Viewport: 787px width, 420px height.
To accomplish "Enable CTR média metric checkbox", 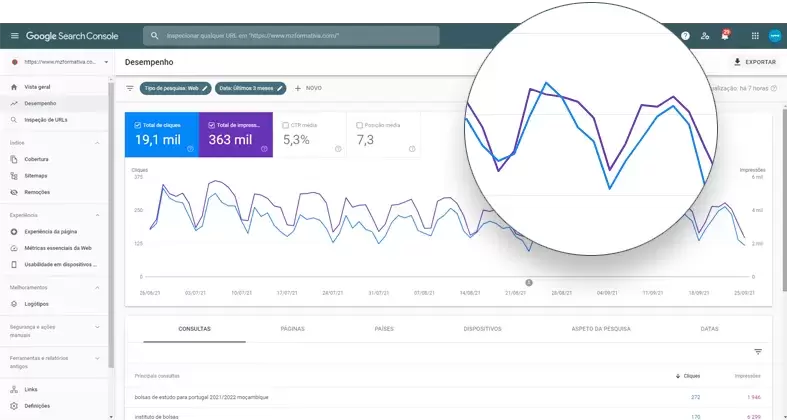I will pyautogui.click(x=286, y=125).
